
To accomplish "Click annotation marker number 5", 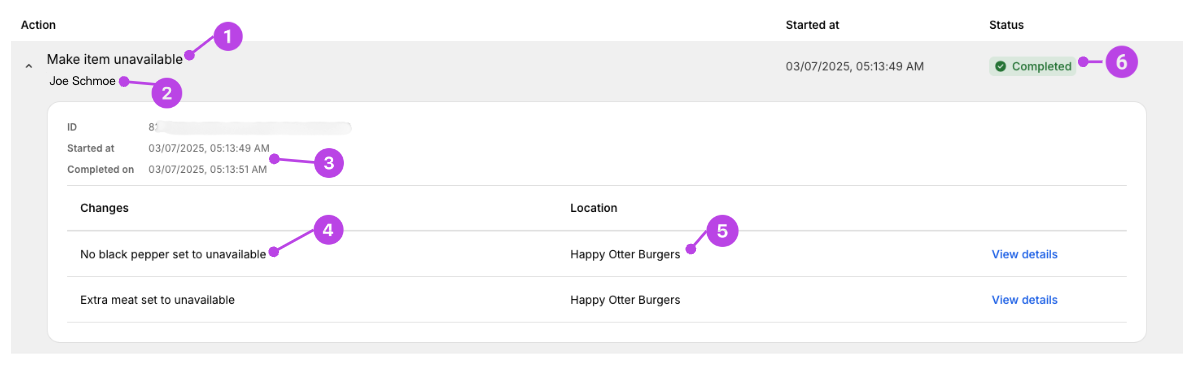I will click(722, 231).
